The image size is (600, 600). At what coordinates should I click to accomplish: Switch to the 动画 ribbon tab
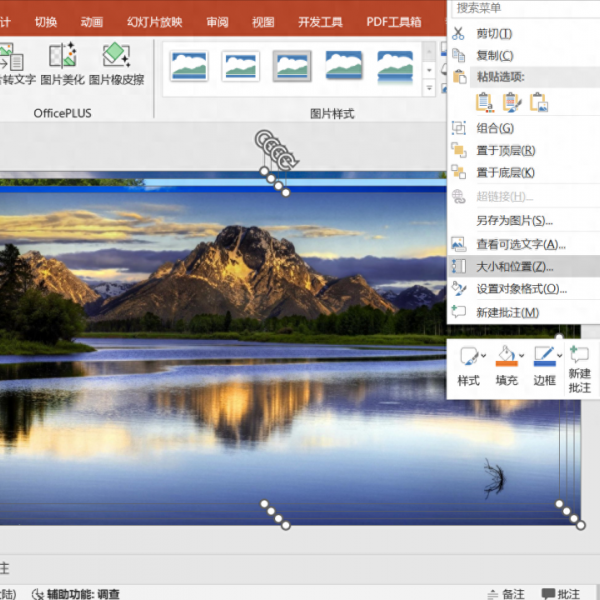[x=92, y=21]
